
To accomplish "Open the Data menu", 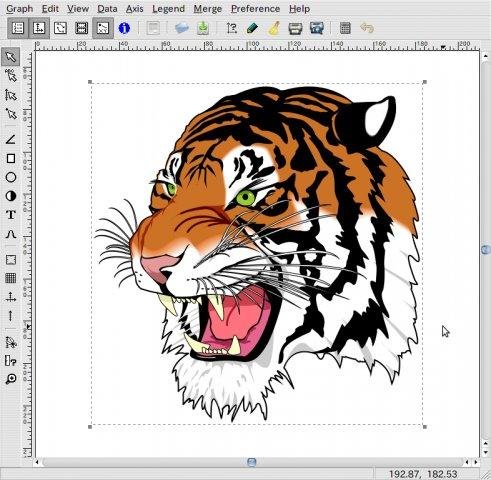I will click(x=107, y=9).
